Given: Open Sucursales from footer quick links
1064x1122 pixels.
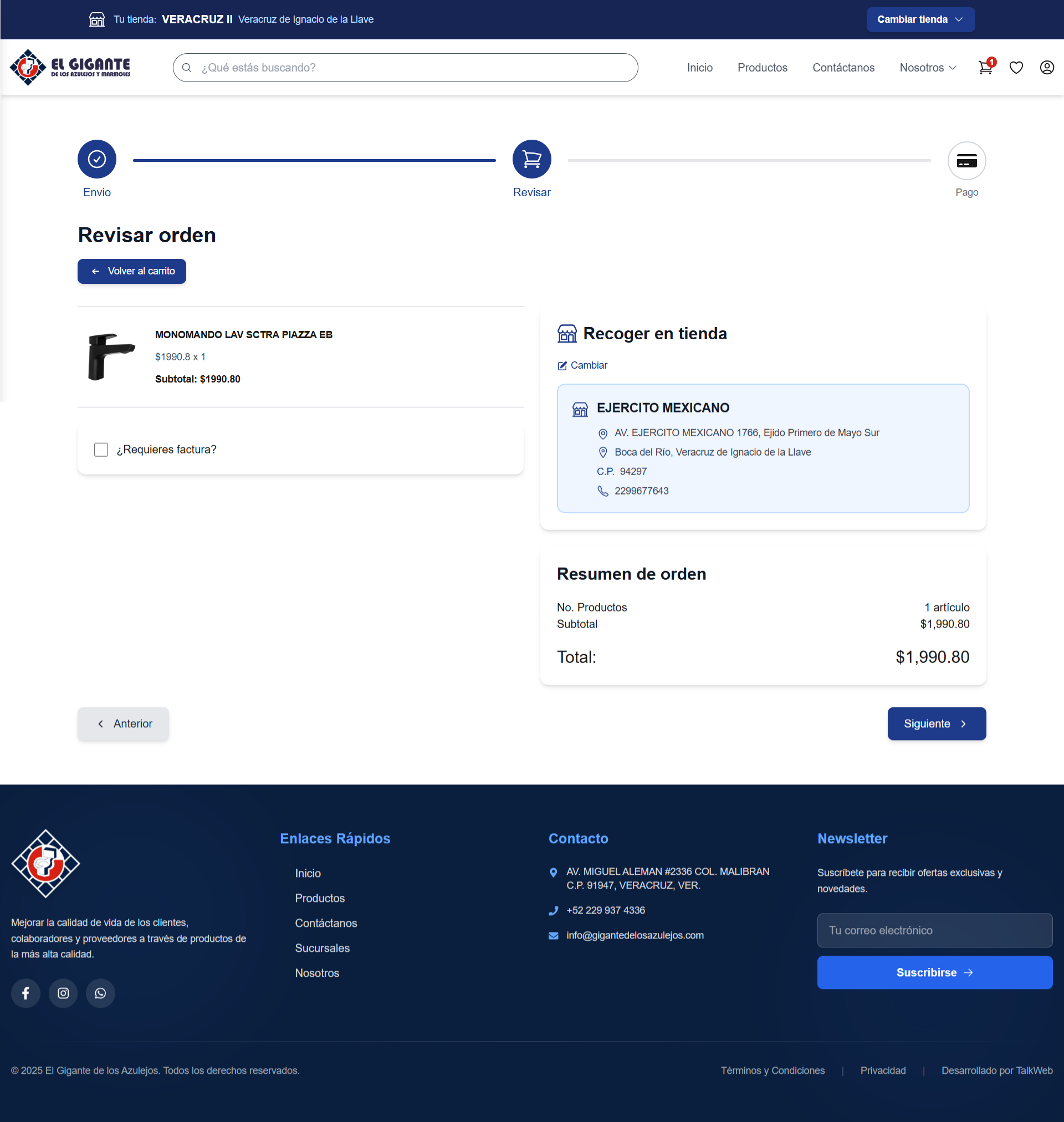Looking at the screenshot, I should [x=322, y=948].
